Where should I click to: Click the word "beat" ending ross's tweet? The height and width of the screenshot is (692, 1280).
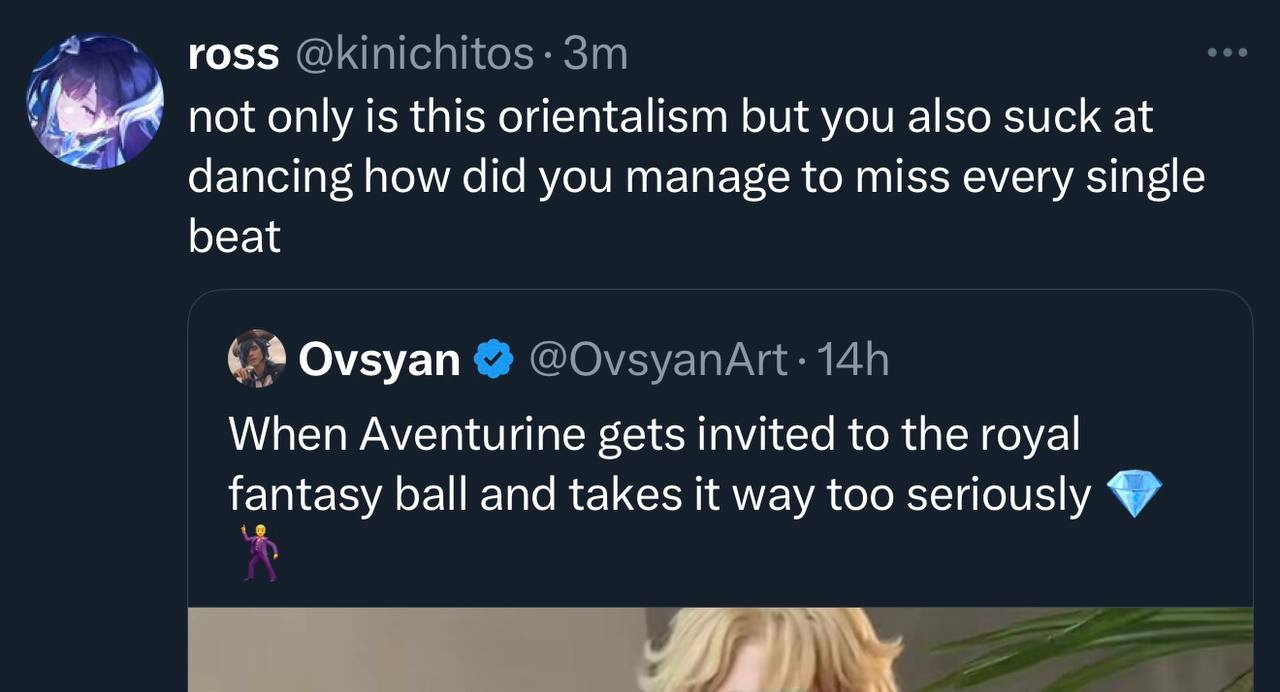point(234,237)
